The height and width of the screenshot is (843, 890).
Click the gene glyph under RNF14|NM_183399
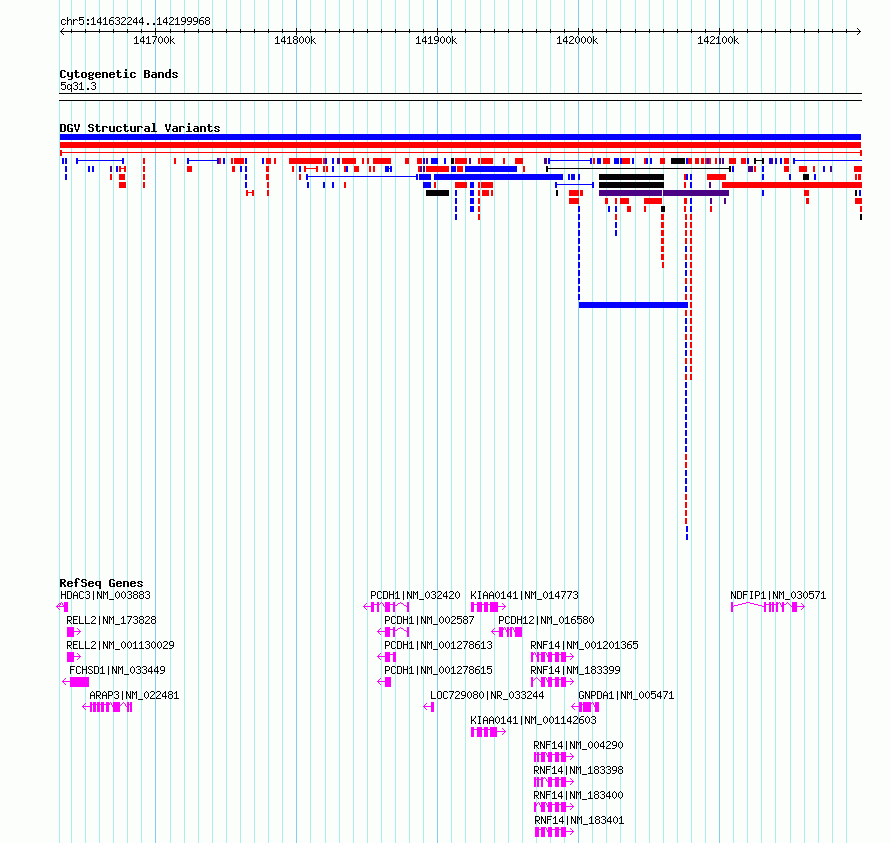(552, 682)
